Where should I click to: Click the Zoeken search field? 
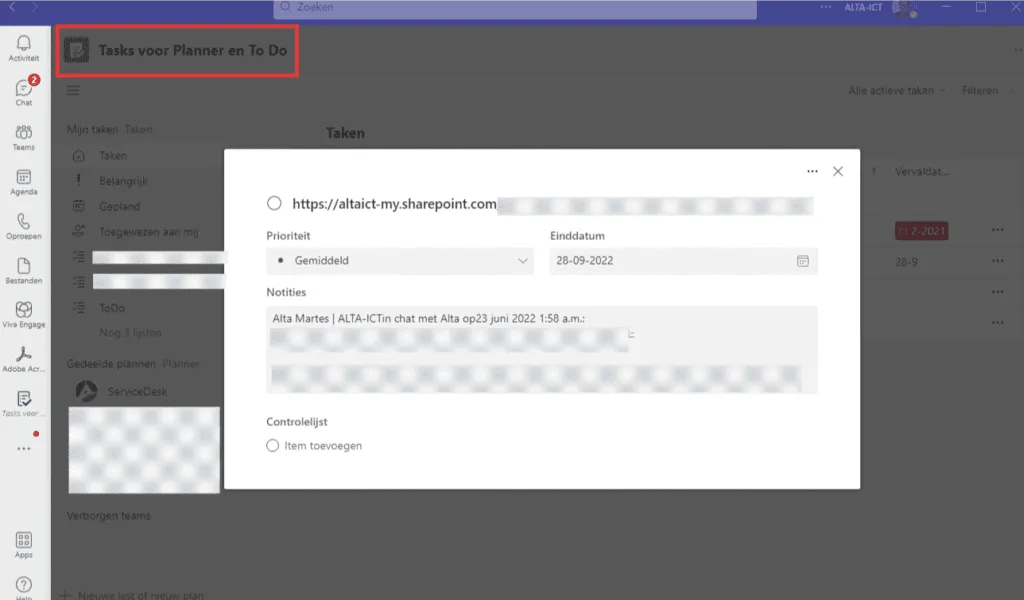click(515, 8)
